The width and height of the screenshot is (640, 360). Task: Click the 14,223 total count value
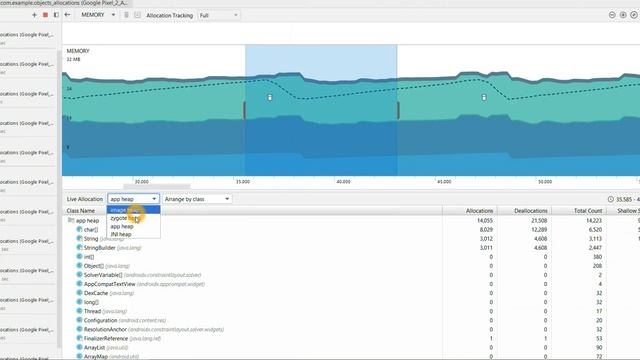coord(593,220)
